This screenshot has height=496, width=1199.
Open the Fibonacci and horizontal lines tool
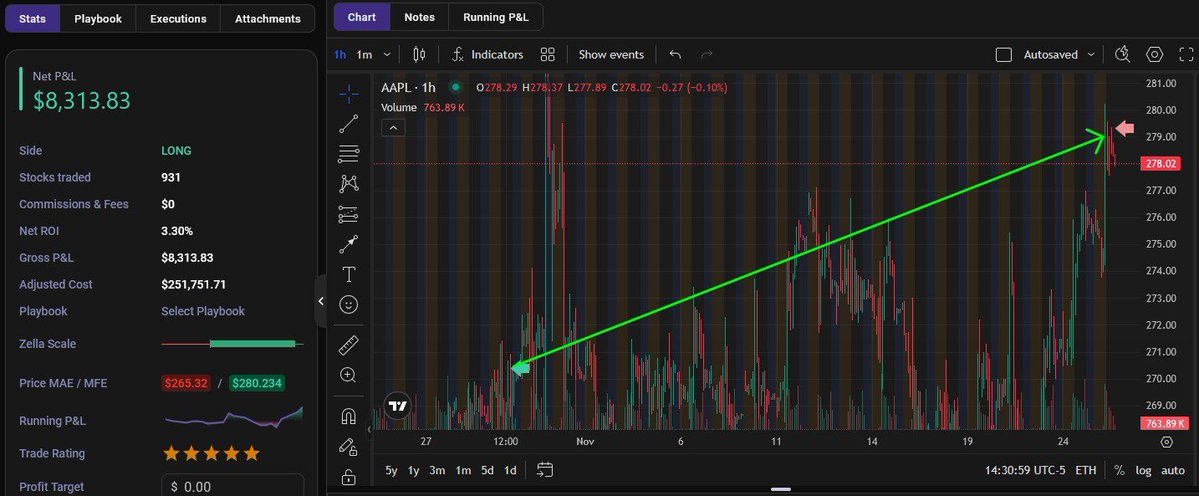click(x=349, y=154)
